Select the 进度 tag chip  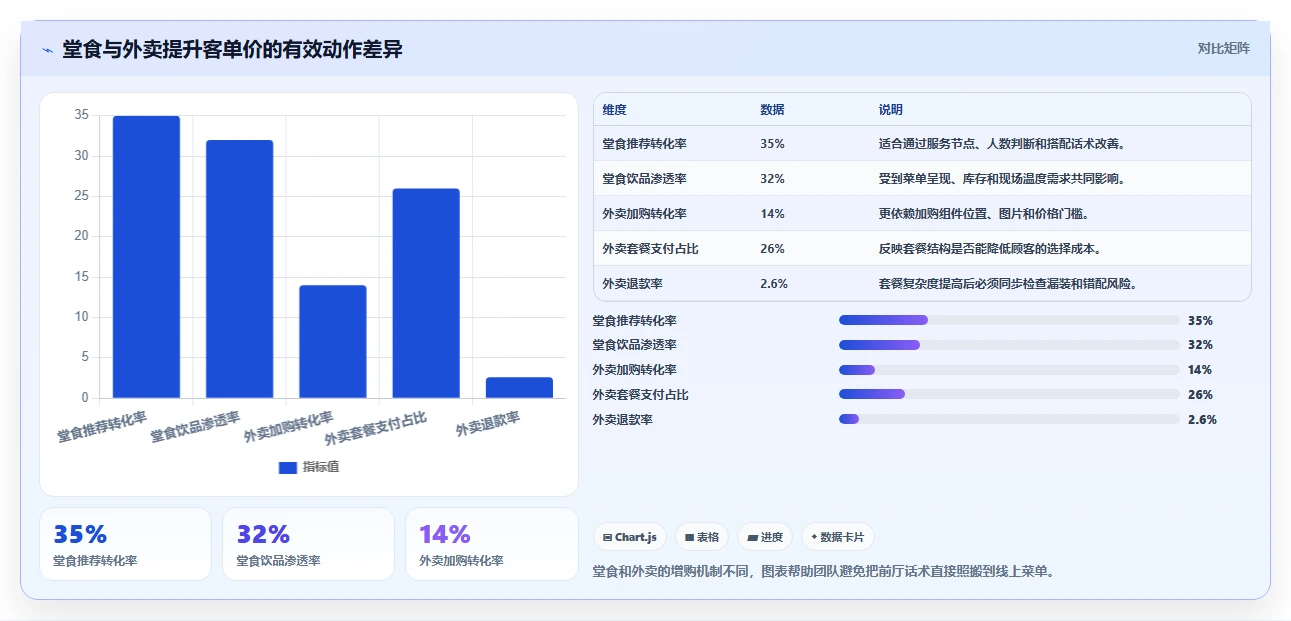765,537
